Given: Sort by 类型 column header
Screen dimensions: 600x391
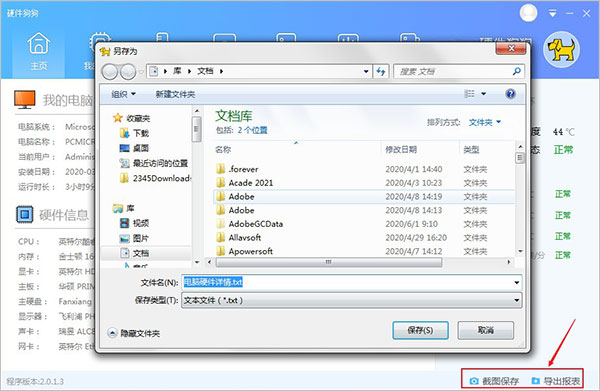Looking at the screenshot, I should 471,150.
